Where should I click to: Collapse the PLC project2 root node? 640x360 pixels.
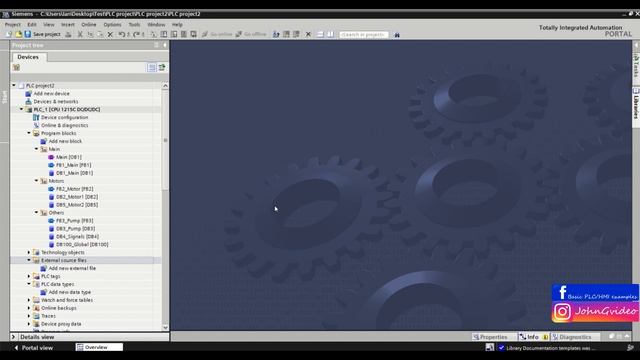coord(14,86)
